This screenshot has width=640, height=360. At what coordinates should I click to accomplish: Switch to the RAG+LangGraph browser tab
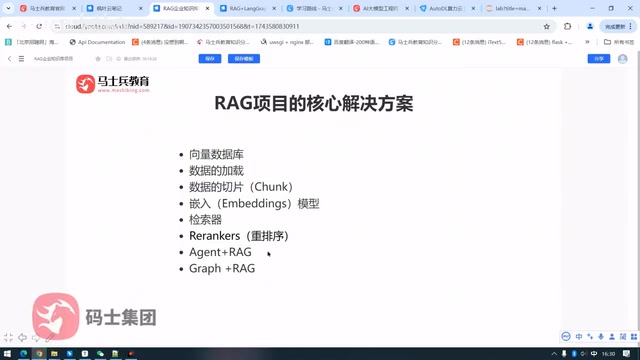click(248, 8)
